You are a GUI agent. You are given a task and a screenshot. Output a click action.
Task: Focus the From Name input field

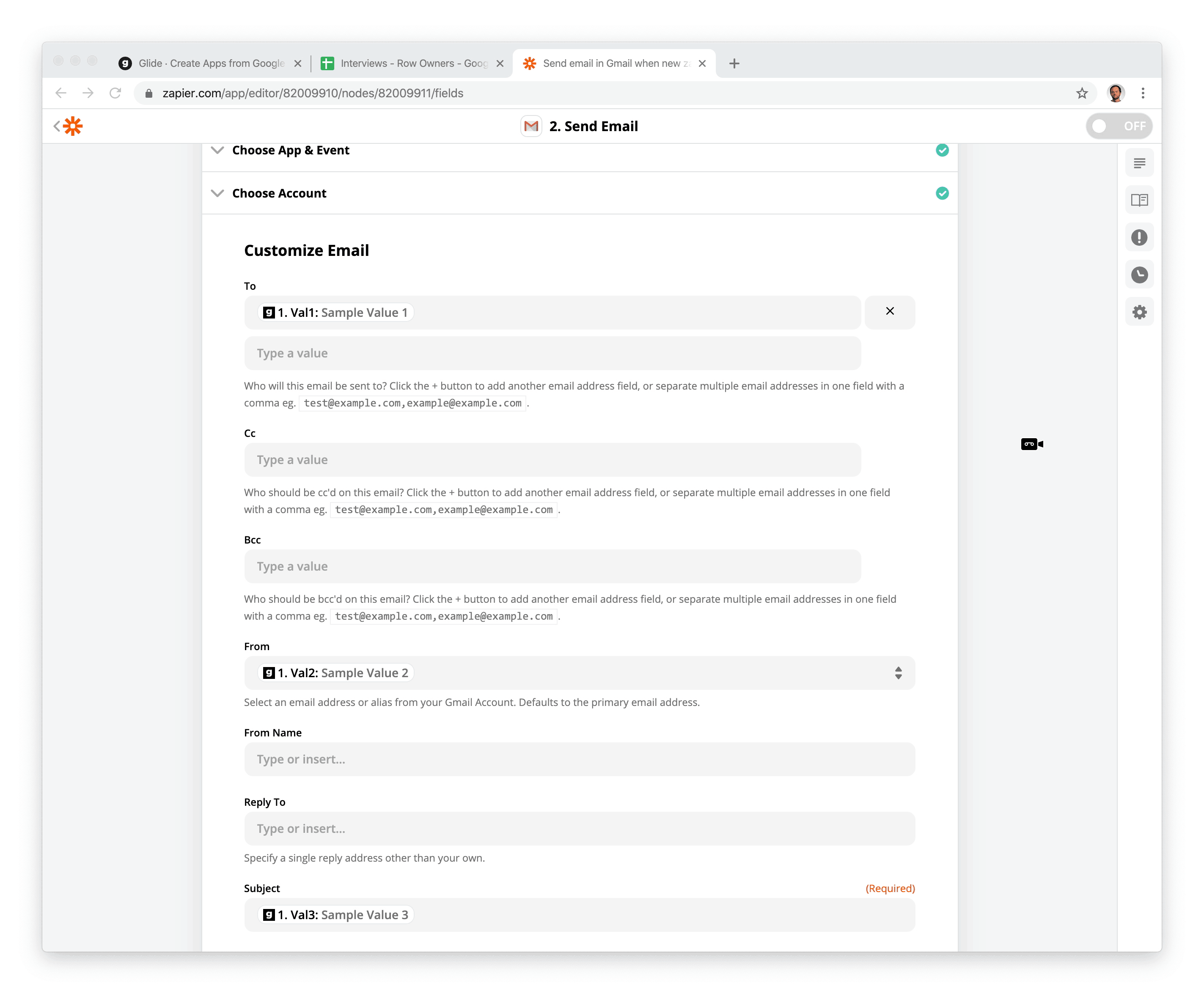[579, 759]
